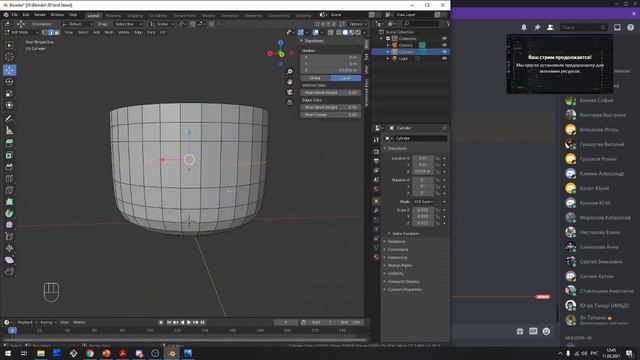
Task: Open Blender from Windows taskbar
Action: point(172,353)
